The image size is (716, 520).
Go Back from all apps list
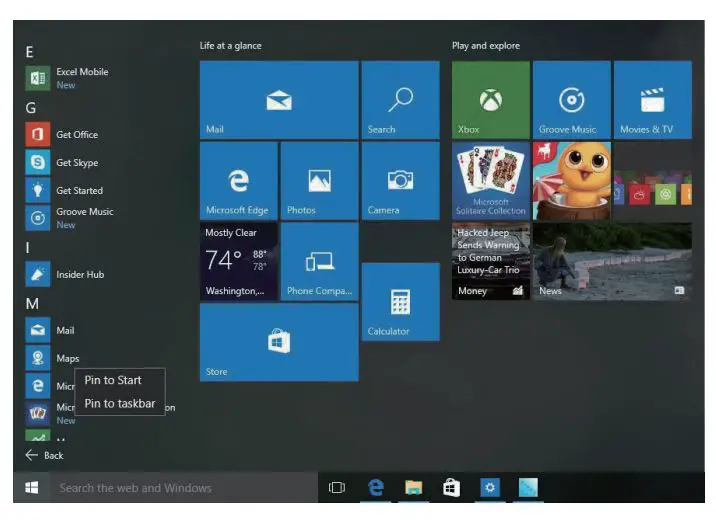click(x=44, y=455)
